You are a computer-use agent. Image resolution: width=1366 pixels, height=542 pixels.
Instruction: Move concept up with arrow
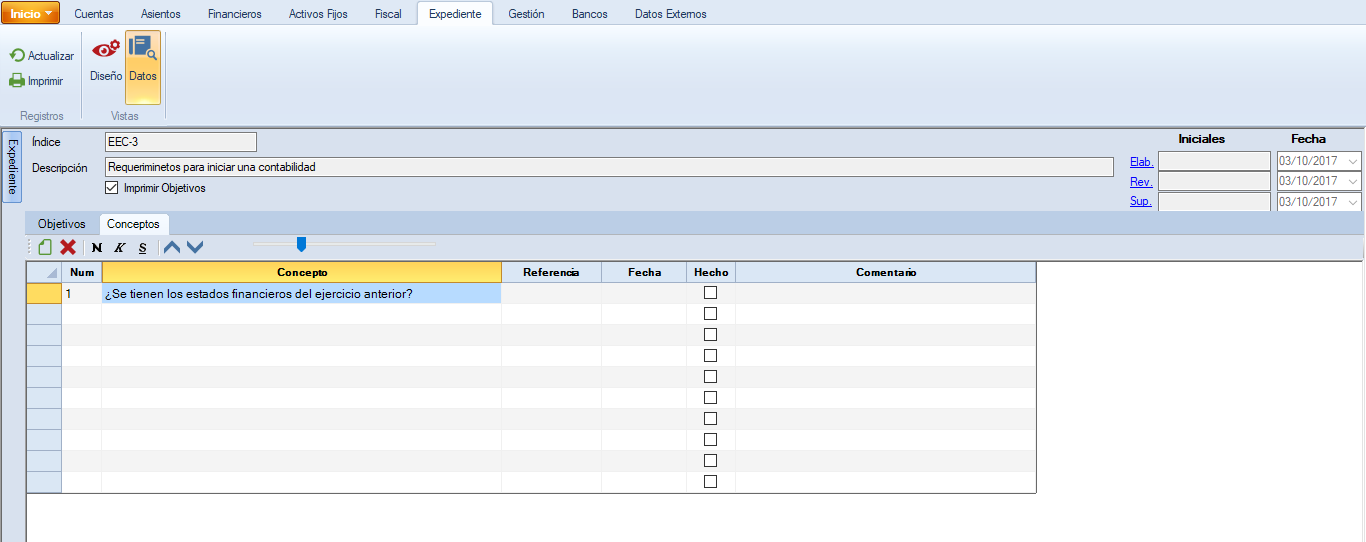pyautogui.click(x=172, y=247)
